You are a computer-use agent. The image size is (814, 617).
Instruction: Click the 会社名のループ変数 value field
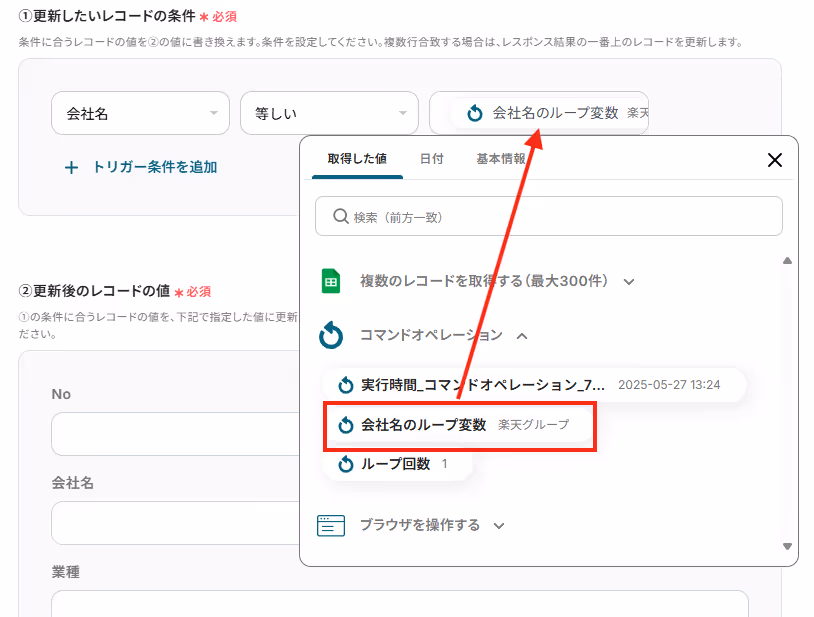click(x=539, y=113)
